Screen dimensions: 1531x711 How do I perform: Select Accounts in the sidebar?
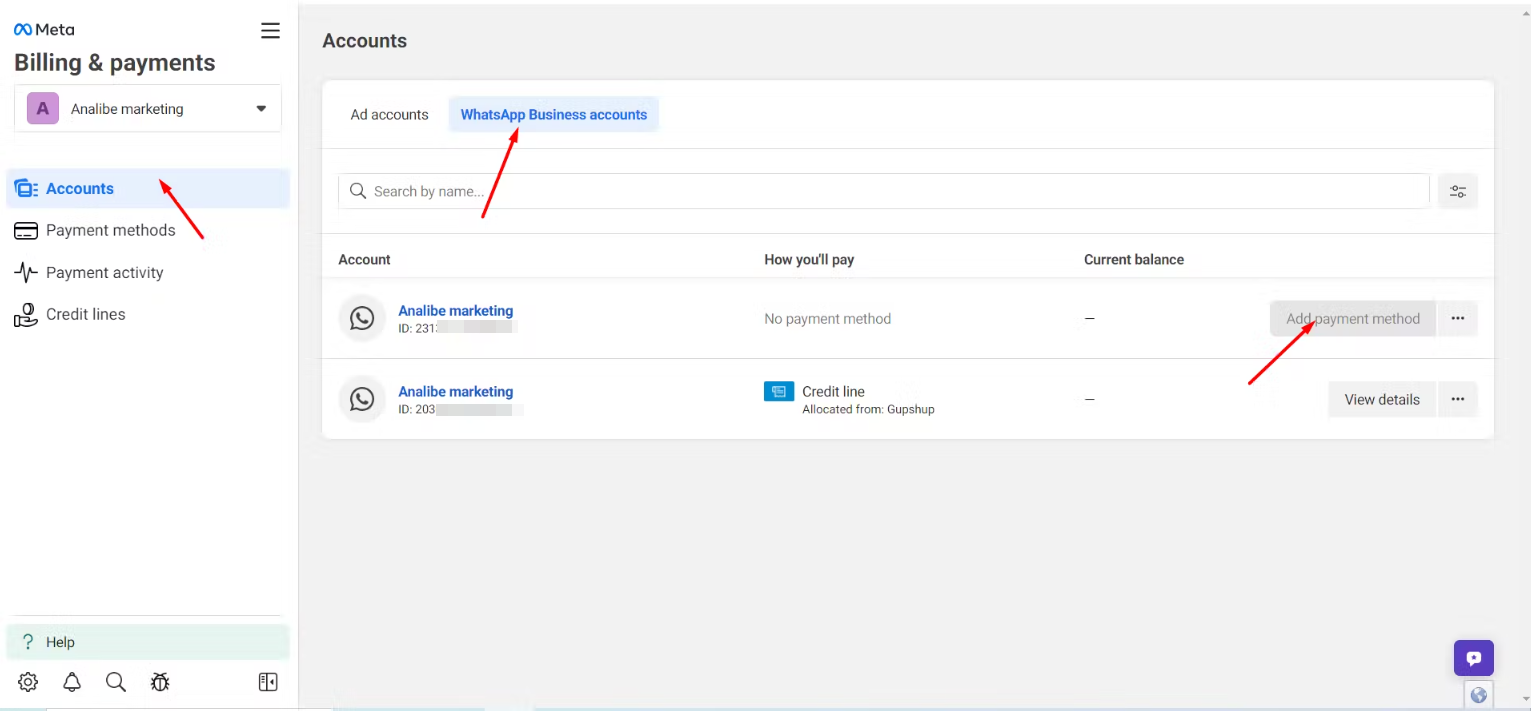click(x=148, y=189)
